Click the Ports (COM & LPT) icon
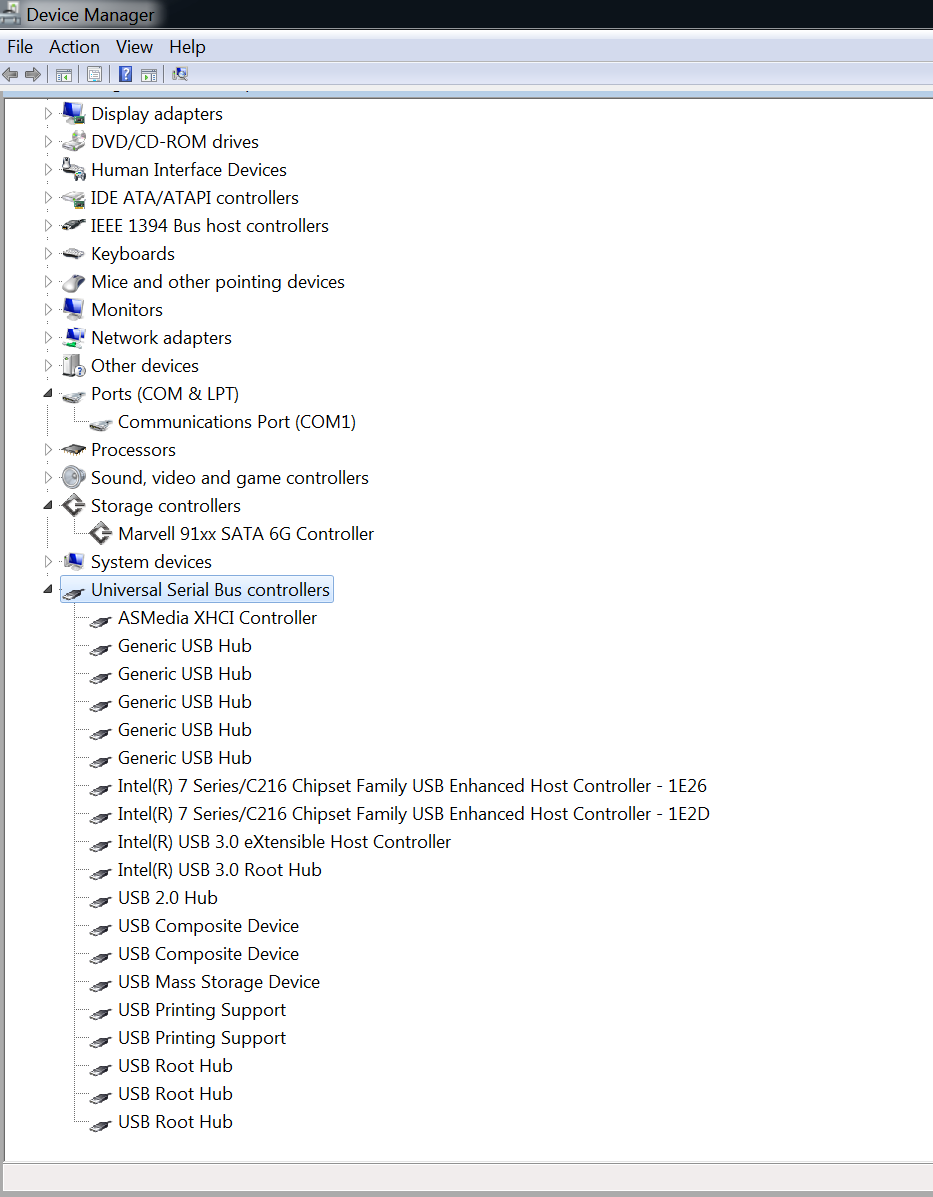This screenshot has height=1197, width=933. click(73, 395)
